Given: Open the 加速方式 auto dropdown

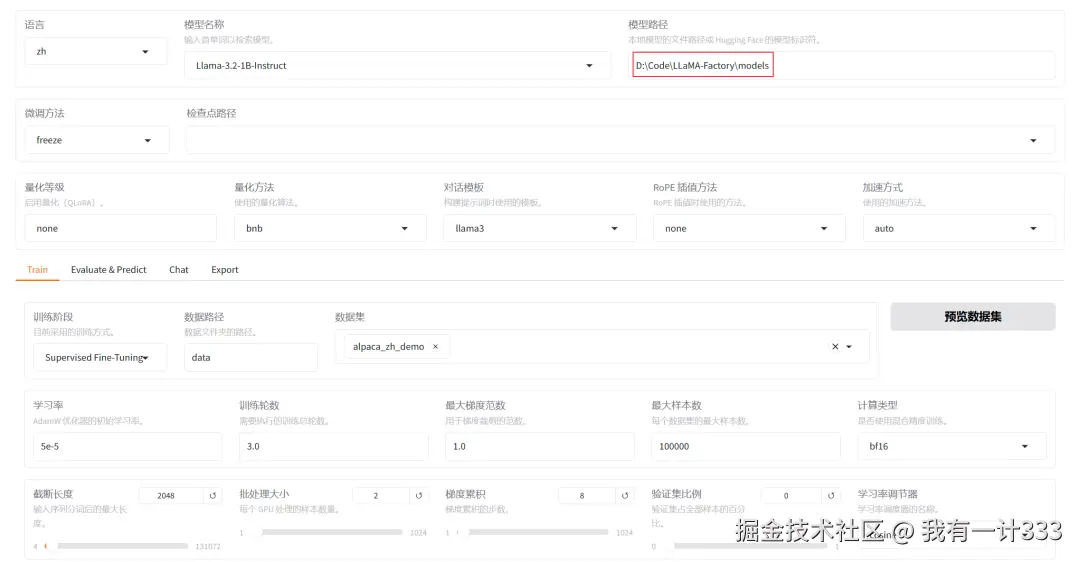Looking at the screenshot, I should (x=958, y=228).
